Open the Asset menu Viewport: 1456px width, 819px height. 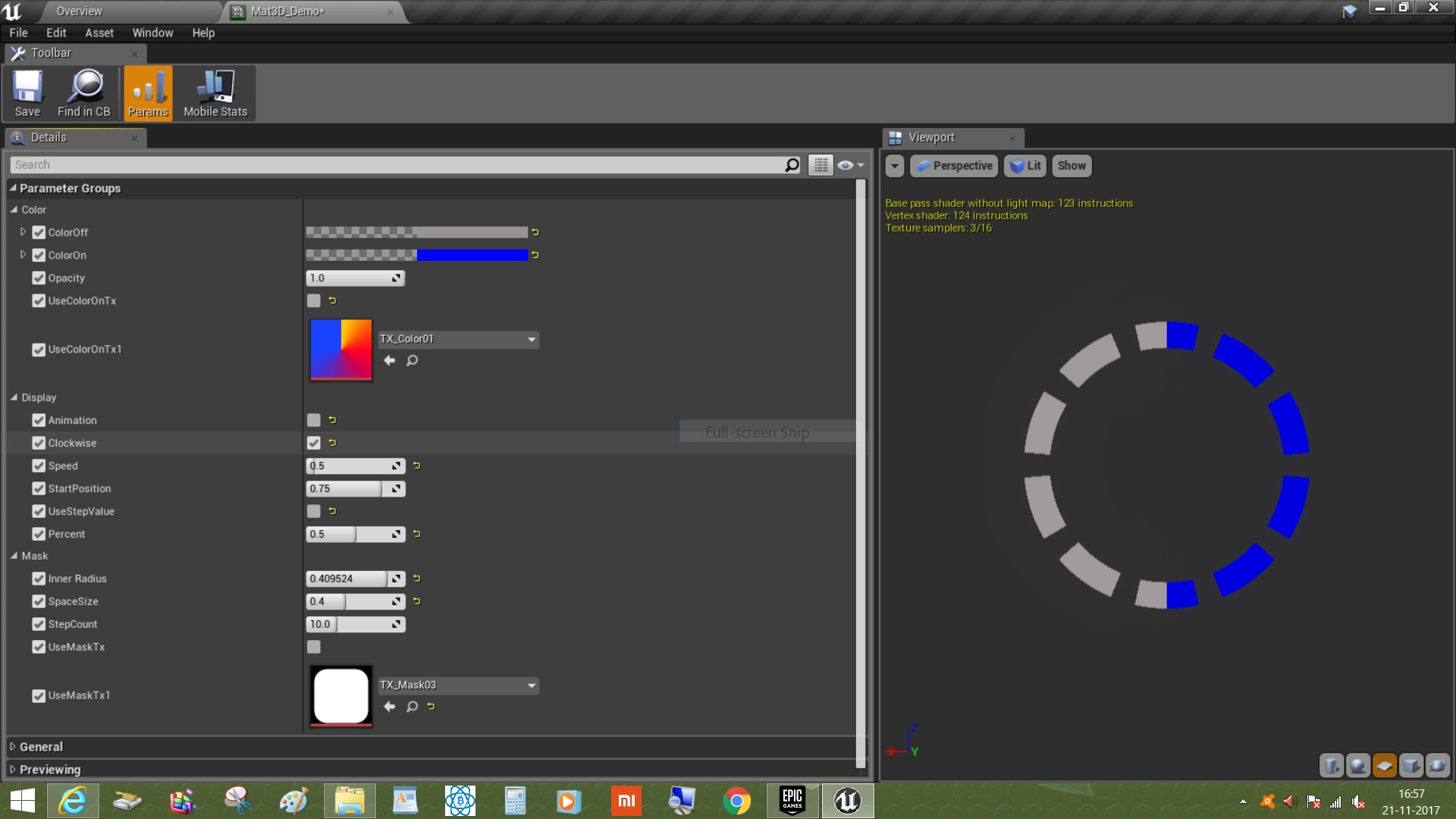click(99, 33)
